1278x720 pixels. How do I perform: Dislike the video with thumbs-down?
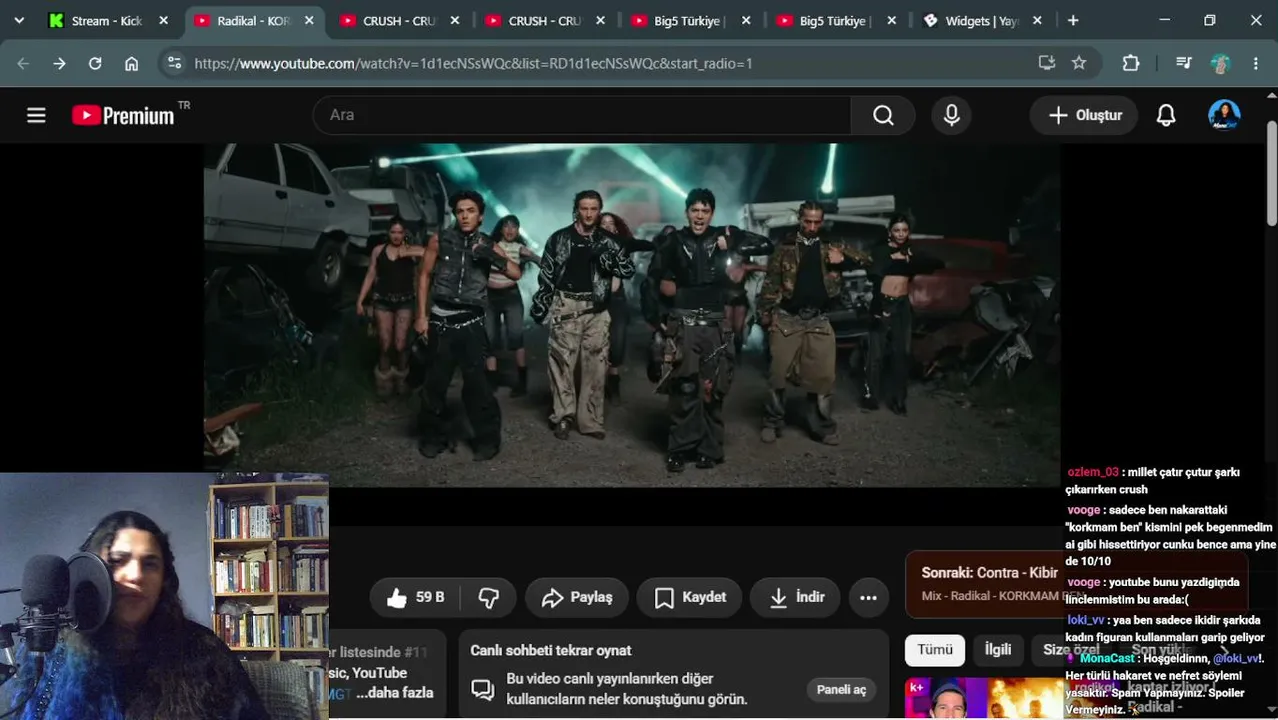click(x=489, y=597)
